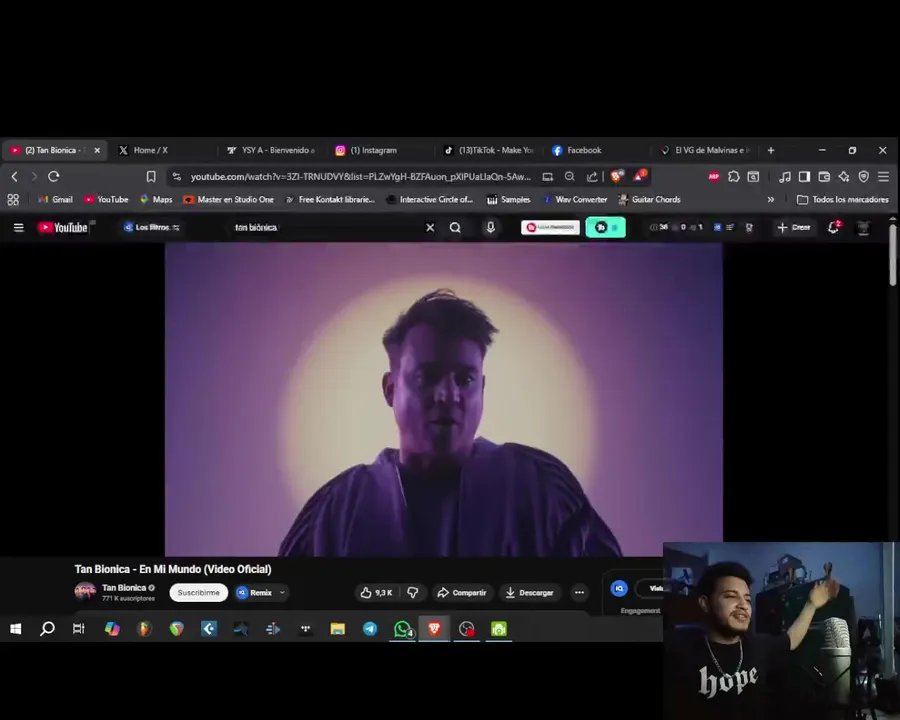900x720 pixels.
Task: Open the share page icon in the address bar
Action: click(x=592, y=177)
